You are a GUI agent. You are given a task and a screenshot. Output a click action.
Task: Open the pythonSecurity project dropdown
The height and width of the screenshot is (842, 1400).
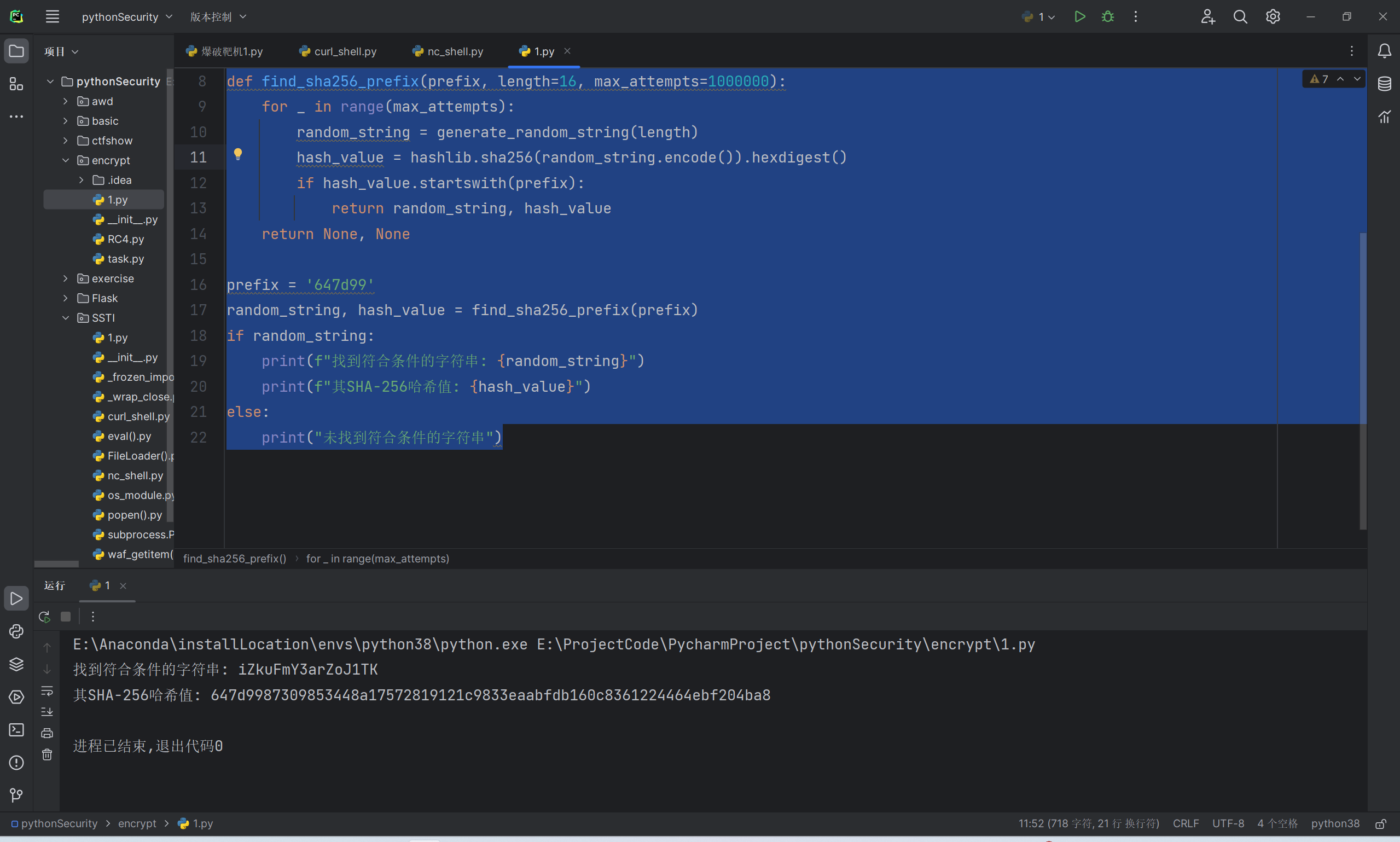[126, 17]
